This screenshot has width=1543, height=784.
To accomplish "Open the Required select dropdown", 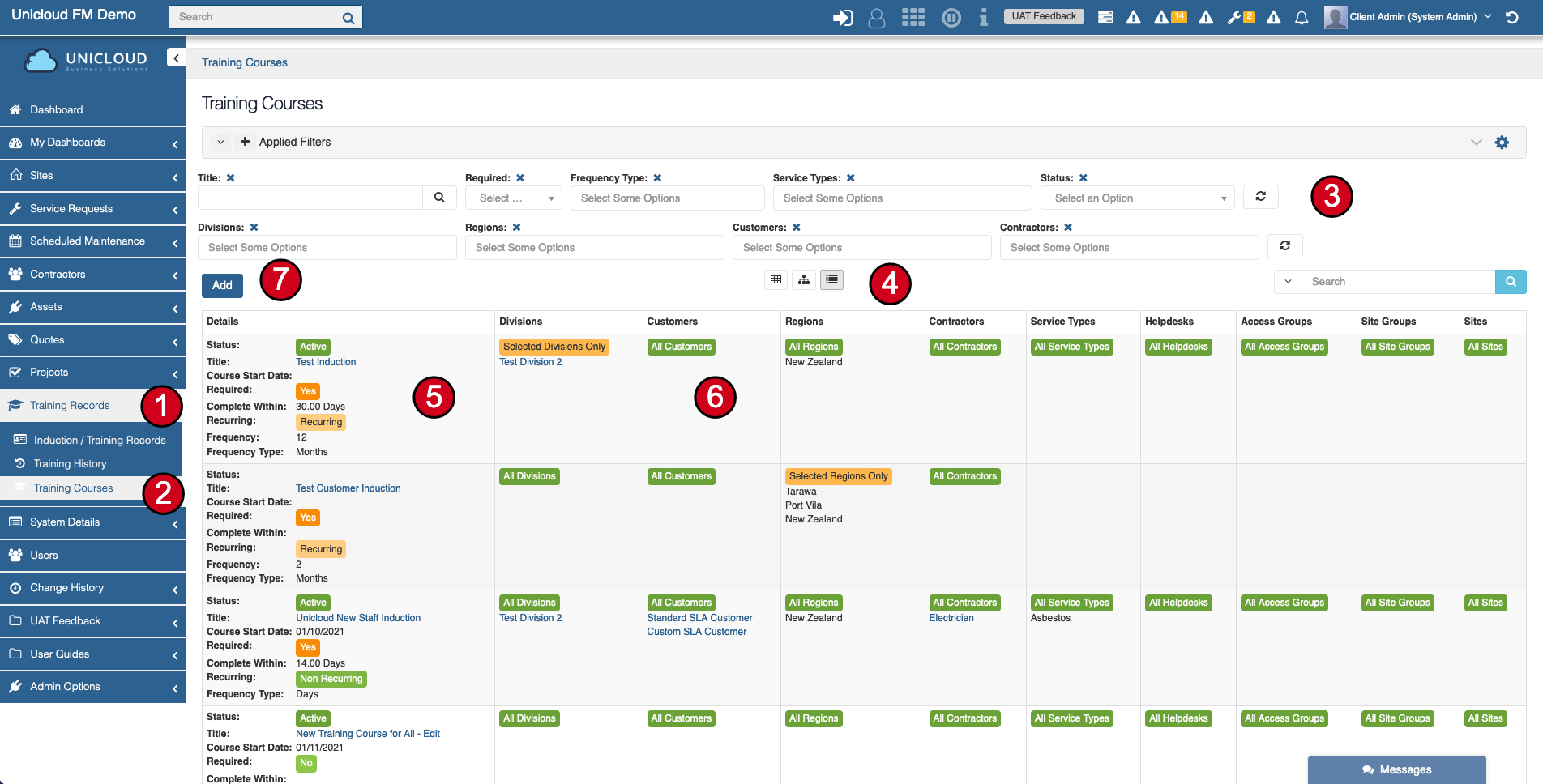I will pos(514,198).
